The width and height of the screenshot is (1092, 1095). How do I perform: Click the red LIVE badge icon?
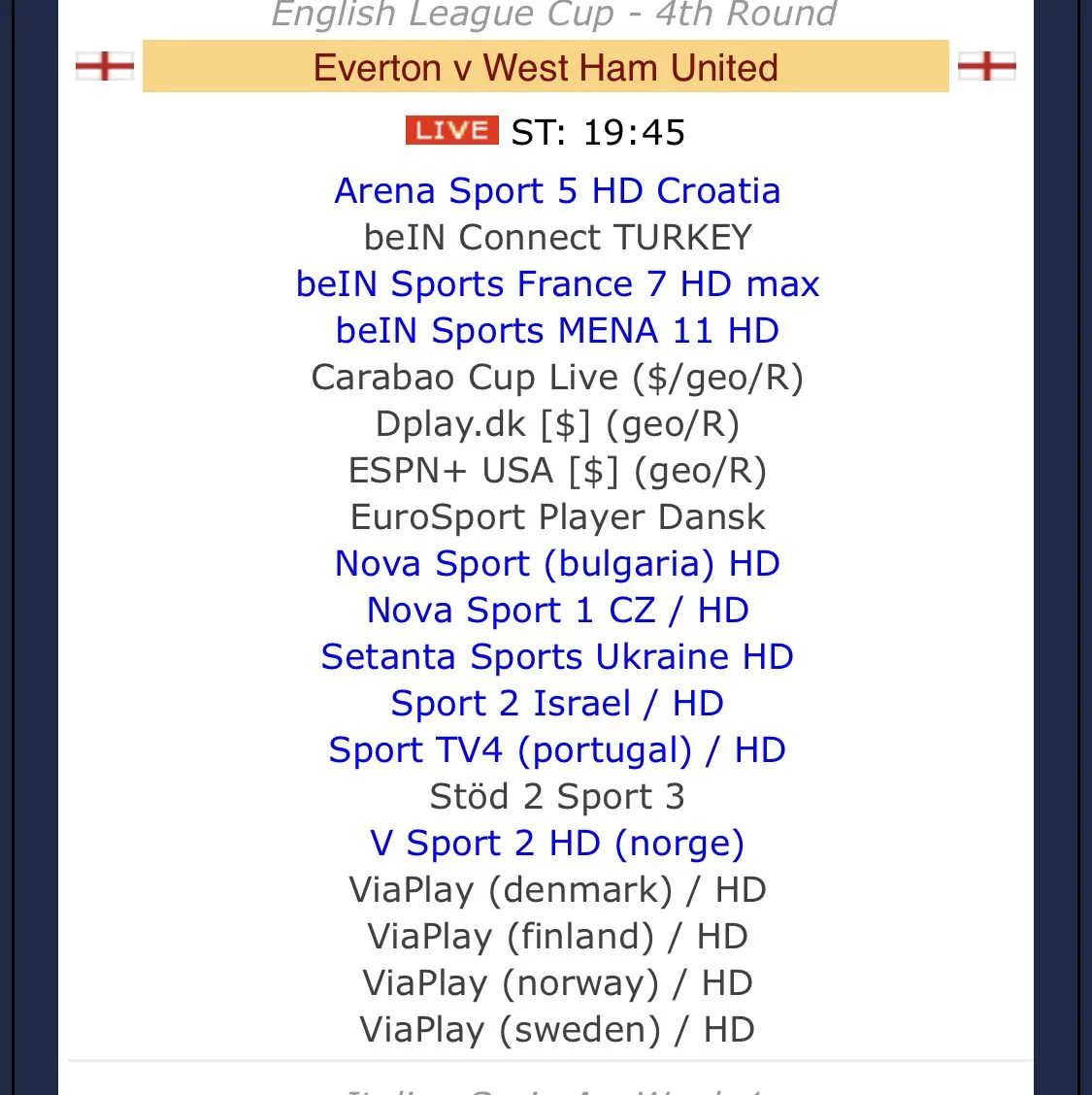[x=451, y=131]
